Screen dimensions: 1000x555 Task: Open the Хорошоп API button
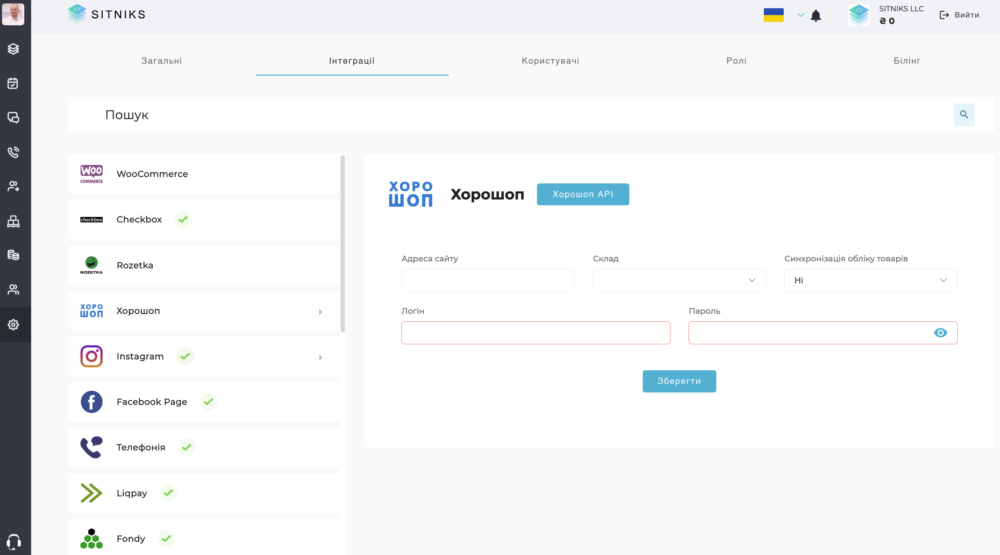point(583,194)
